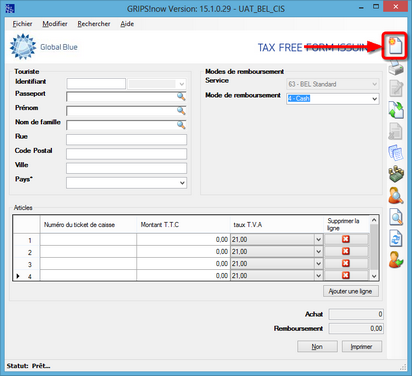
Task: Delete article row 1 with red X
Action: (346, 239)
